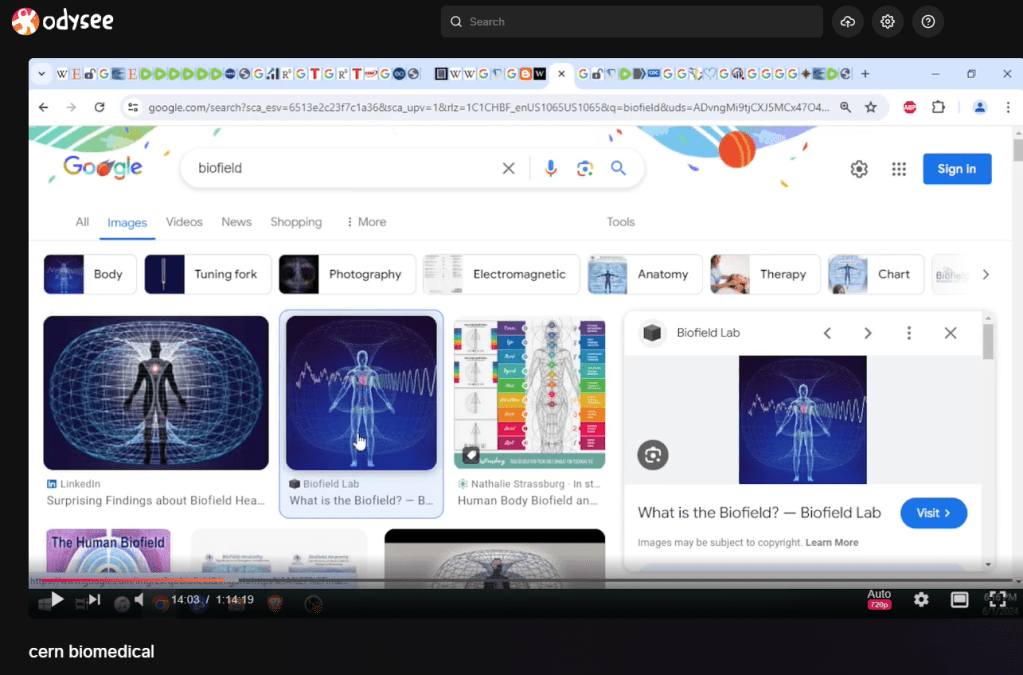Play the Odysee video

(x=57, y=600)
